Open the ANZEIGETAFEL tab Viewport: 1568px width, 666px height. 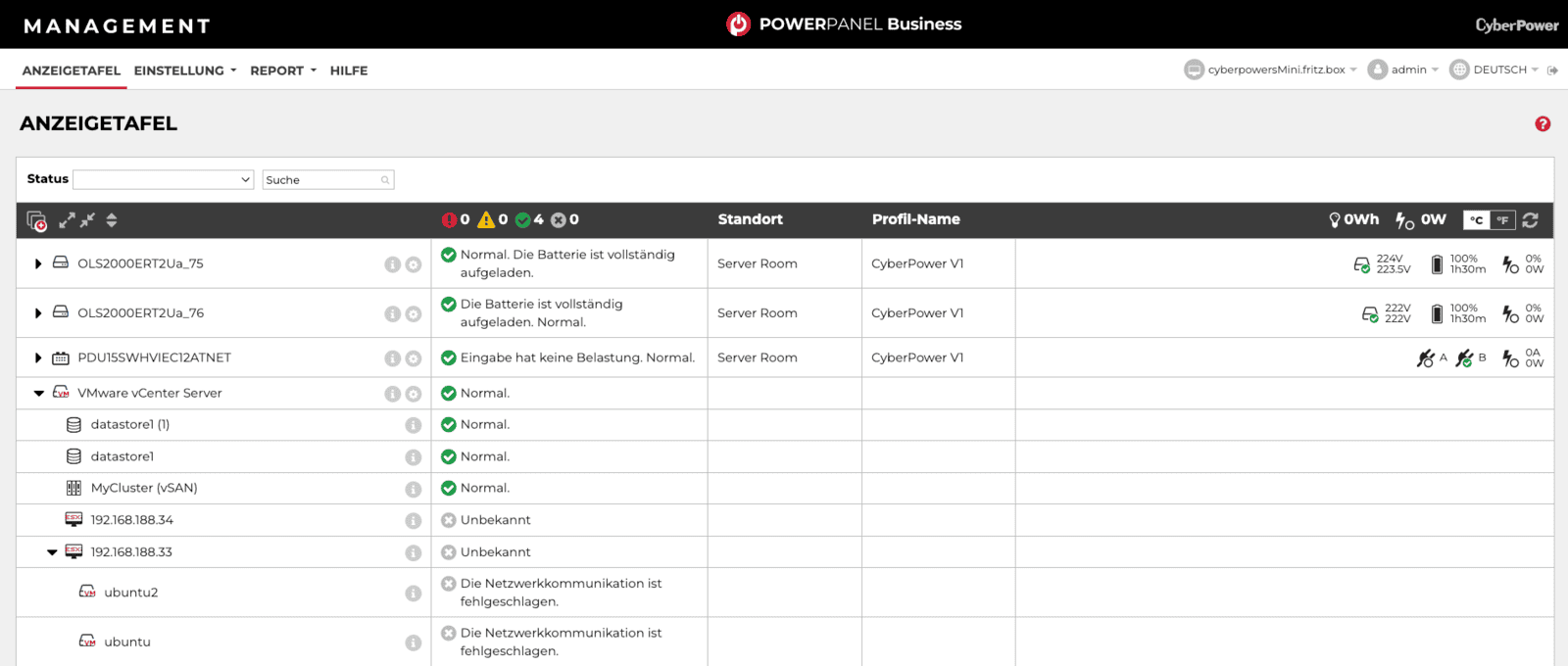[x=72, y=71]
